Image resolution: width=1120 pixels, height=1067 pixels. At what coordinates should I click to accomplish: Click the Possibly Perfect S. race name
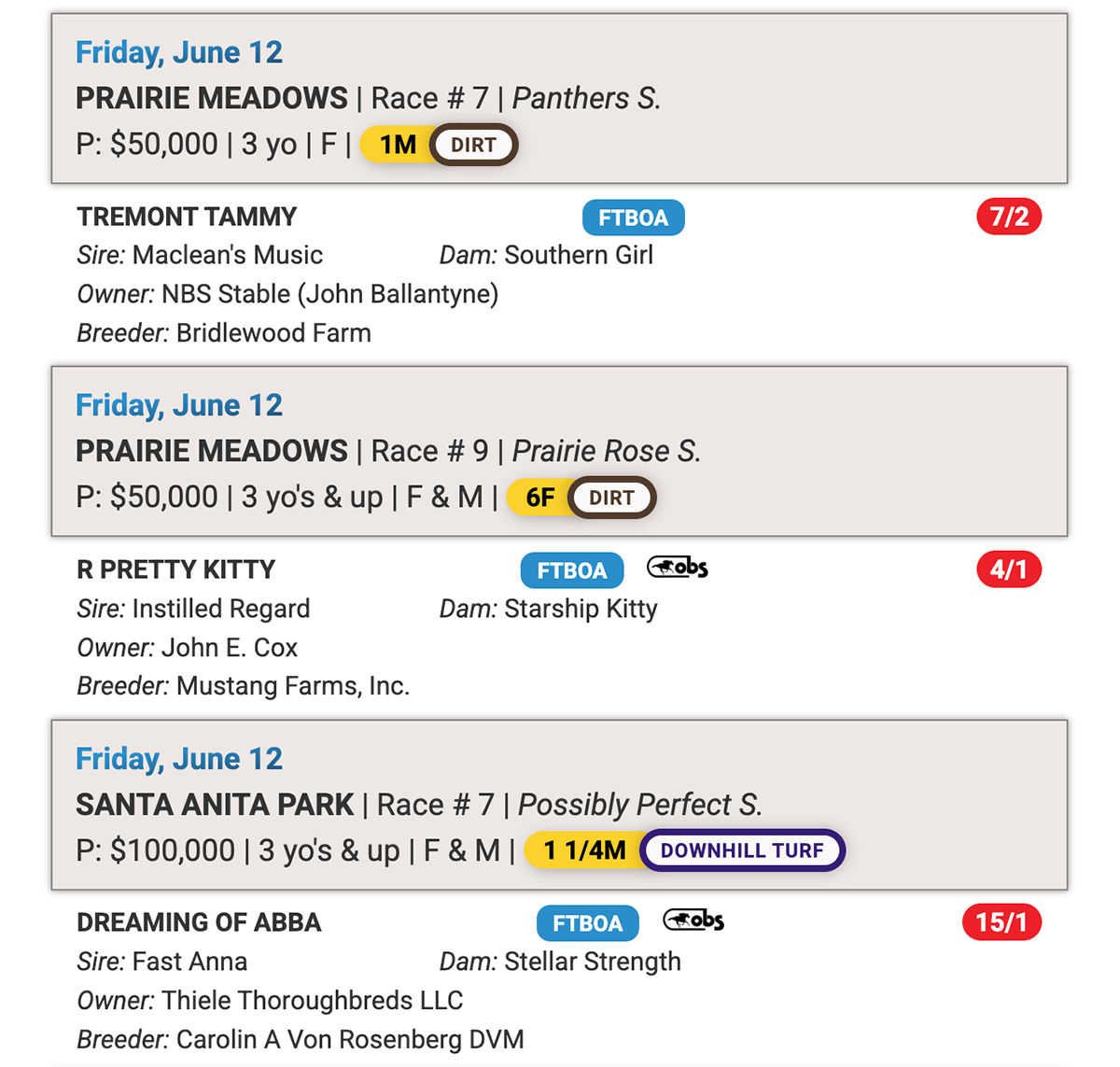[x=640, y=804]
